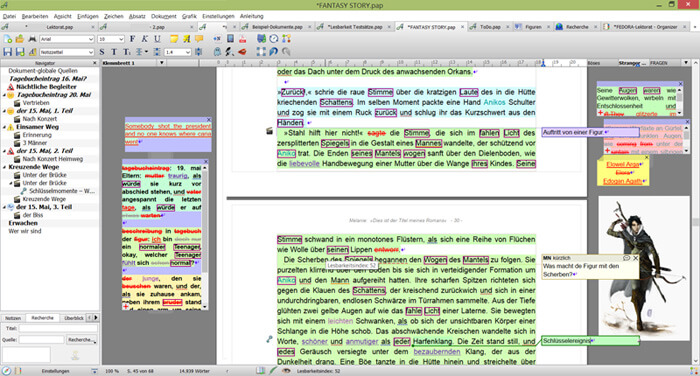Print with the printer toolbar icon
Viewport: 700px width, 376px height.
(32, 39)
